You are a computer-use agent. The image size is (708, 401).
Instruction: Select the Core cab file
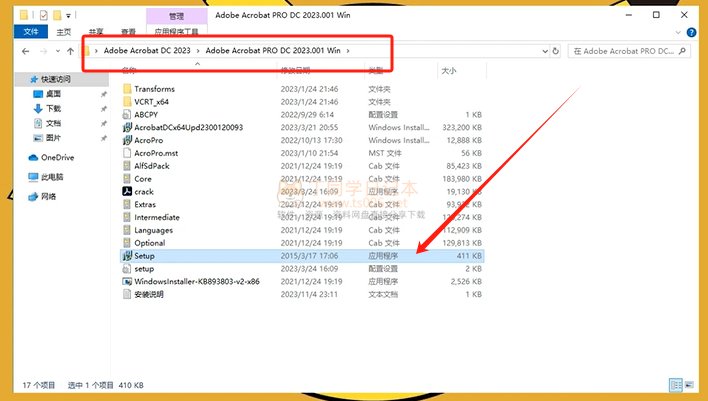tap(142, 179)
